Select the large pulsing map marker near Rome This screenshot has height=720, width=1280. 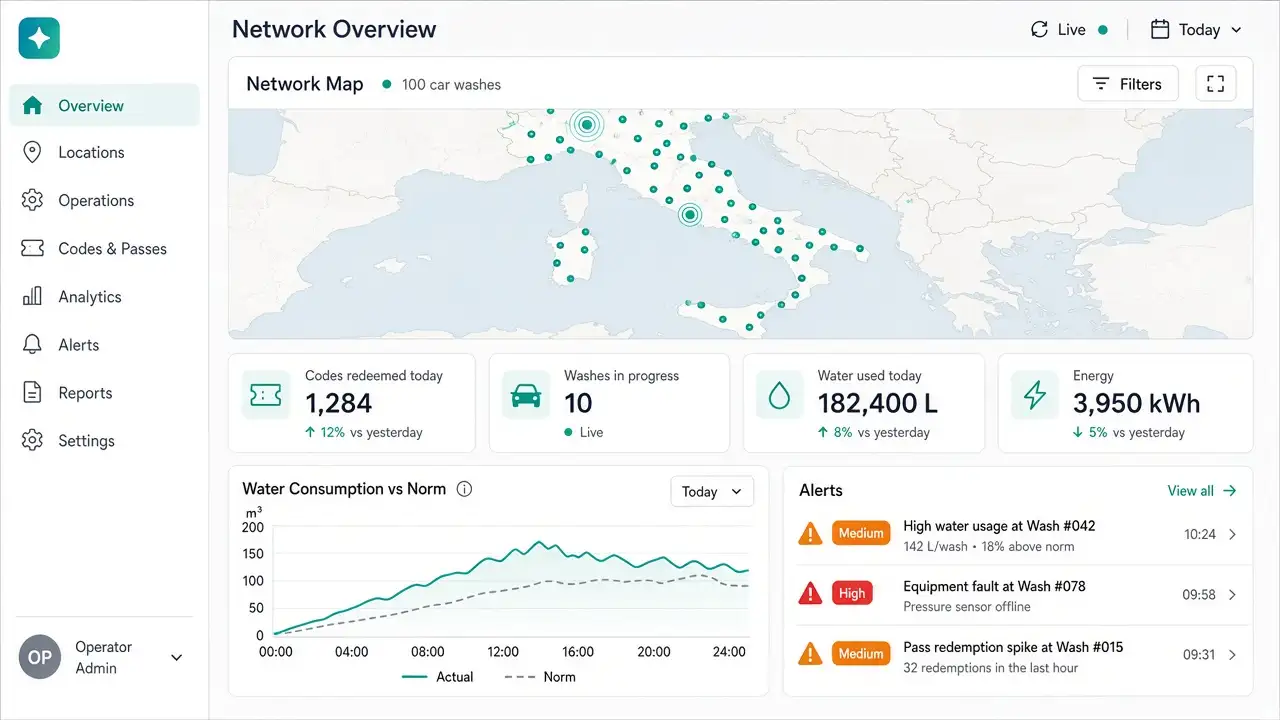[689, 214]
